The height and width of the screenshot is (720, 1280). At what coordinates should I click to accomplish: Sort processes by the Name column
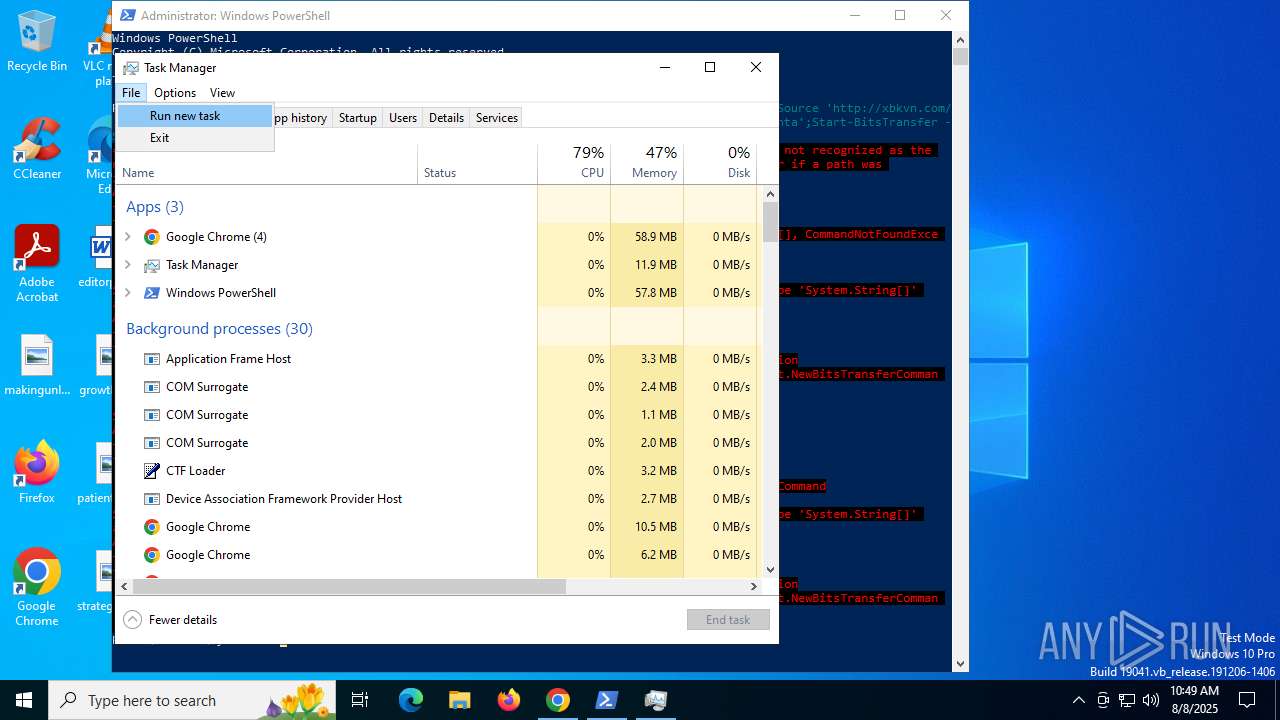267,164
